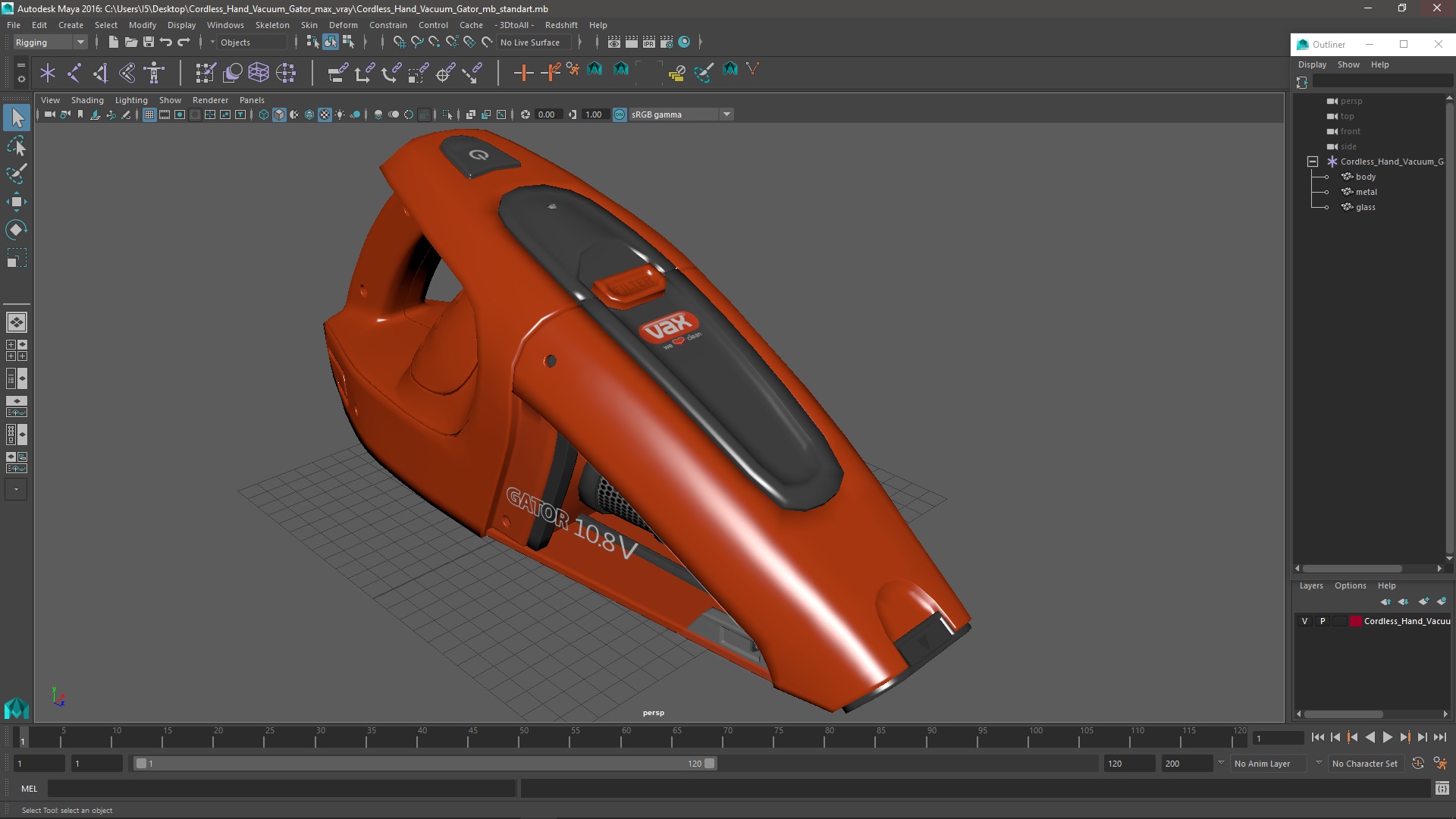Toggle Auto Keyframe button
This screenshot has height=819, width=1456.
point(1418,764)
